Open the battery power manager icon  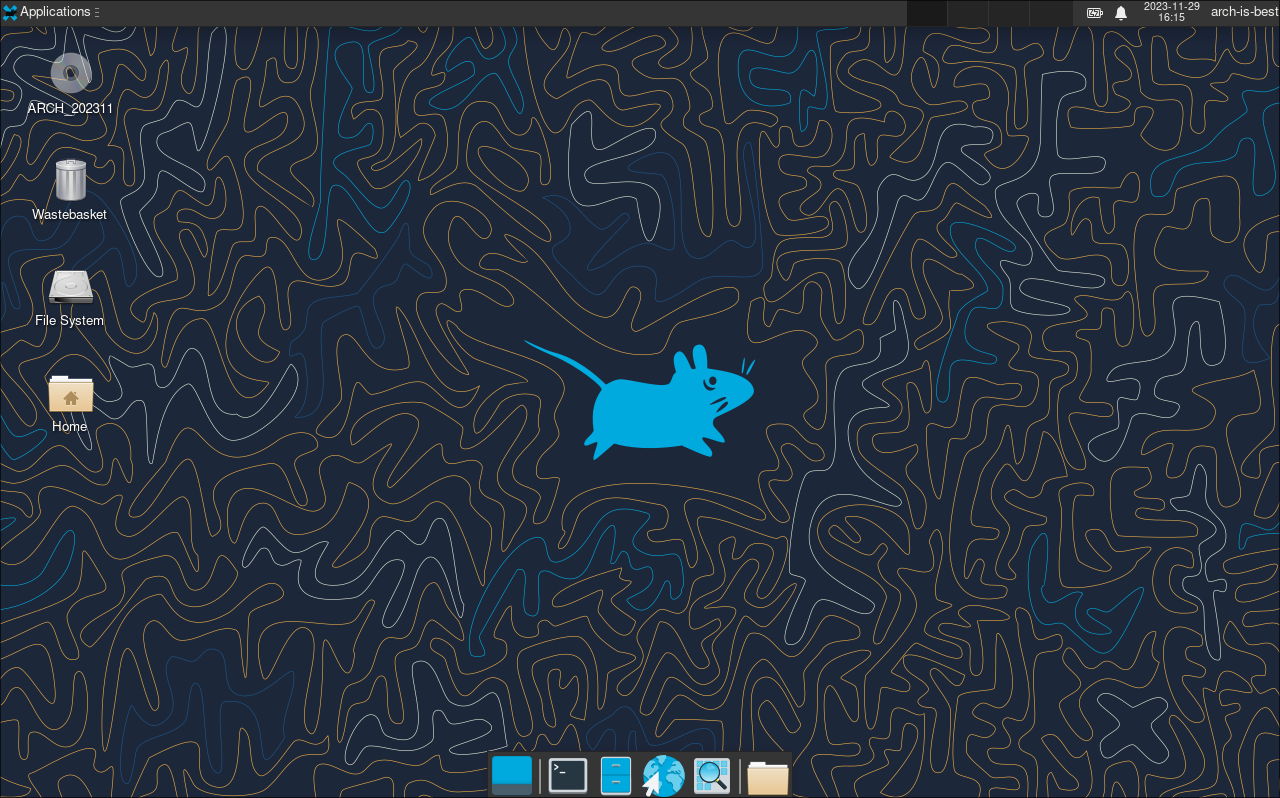tap(1095, 13)
